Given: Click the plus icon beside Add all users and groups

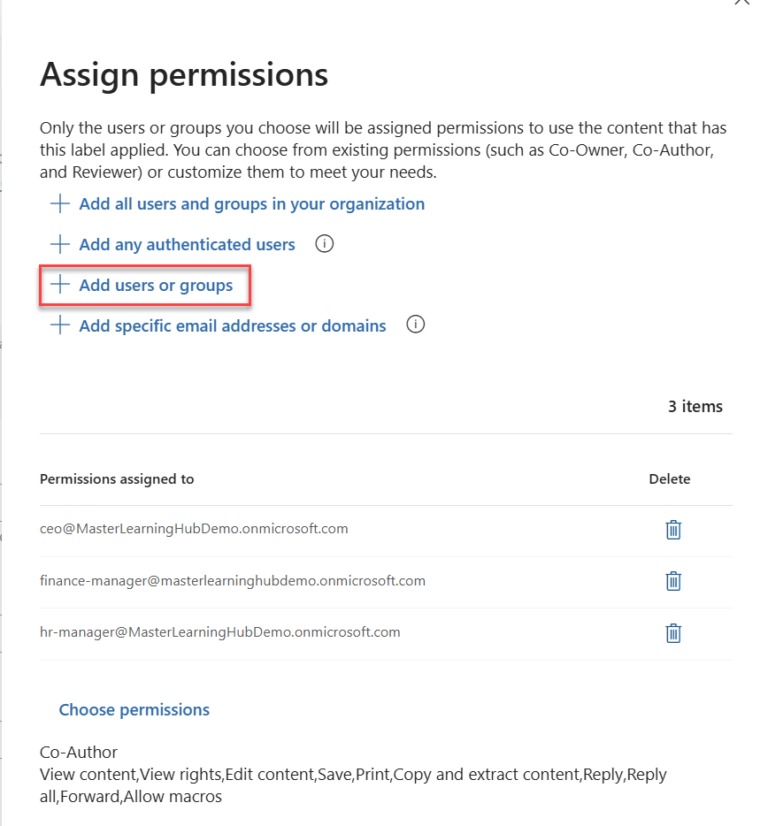Looking at the screenshot, I should pyautogui.click(x=59, y=203).
